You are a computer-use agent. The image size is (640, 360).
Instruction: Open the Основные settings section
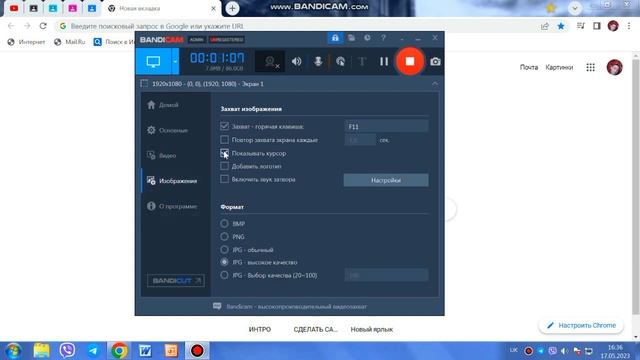click(x=168, y=130)
